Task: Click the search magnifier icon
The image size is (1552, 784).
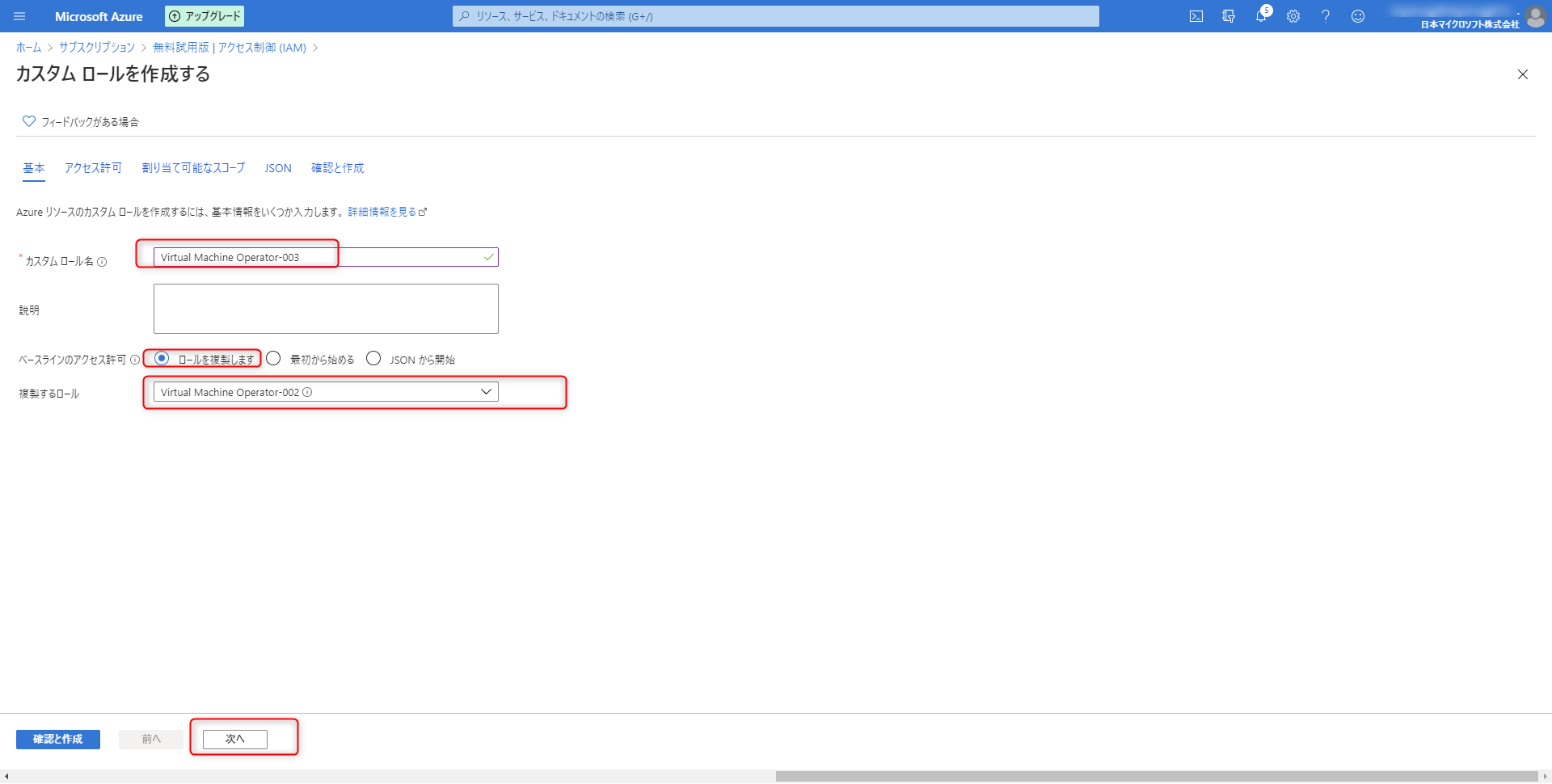Action: 464,16
